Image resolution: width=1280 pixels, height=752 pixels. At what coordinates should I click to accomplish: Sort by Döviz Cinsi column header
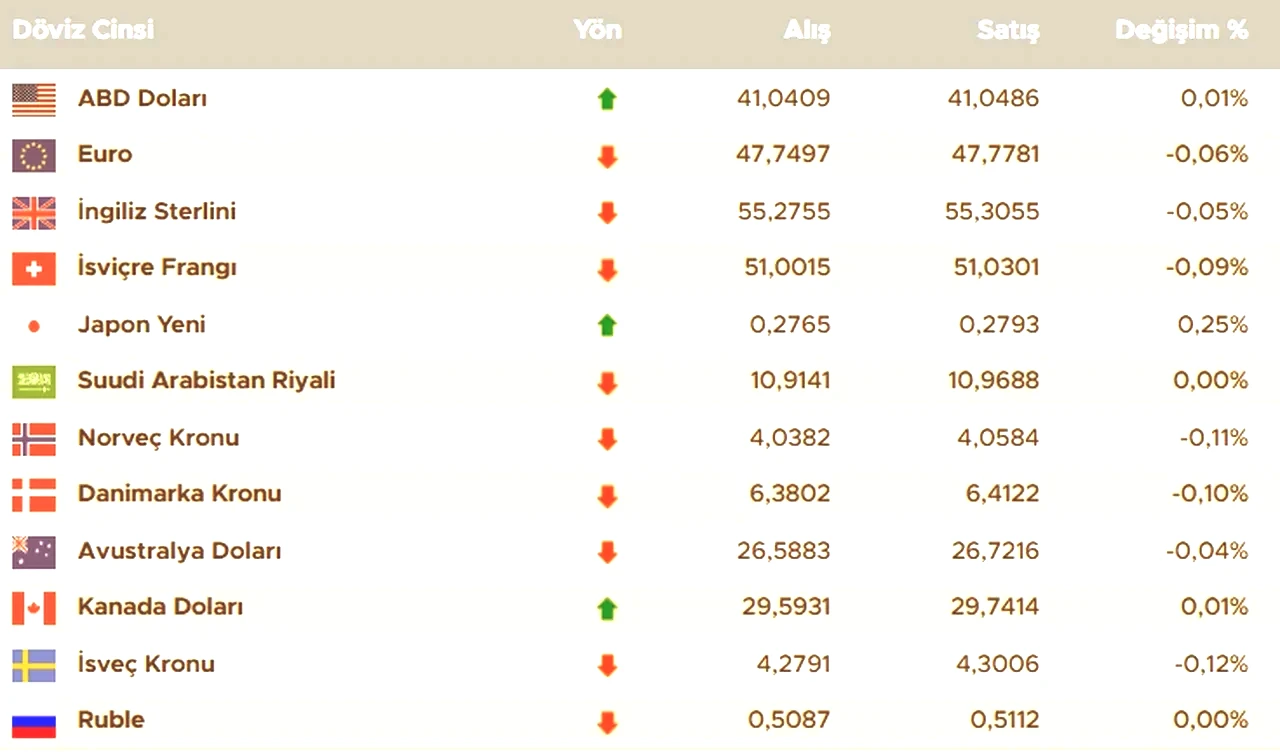click(83, 30)
